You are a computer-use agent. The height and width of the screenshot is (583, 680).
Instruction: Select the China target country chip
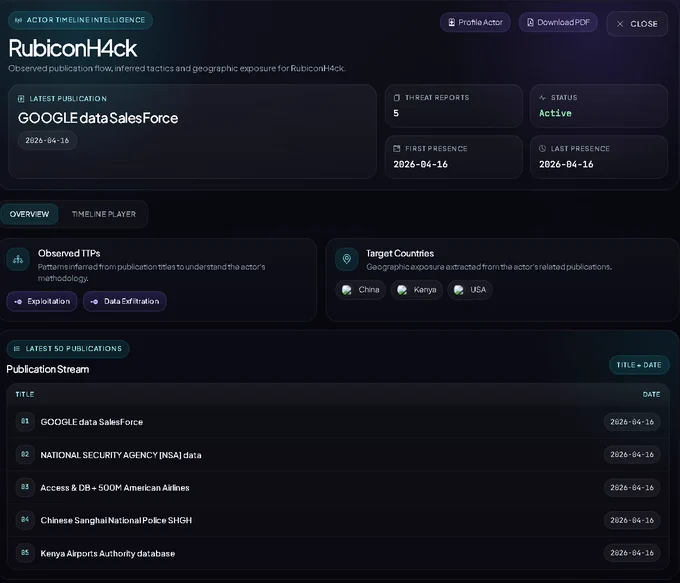[x=360, y=290]
